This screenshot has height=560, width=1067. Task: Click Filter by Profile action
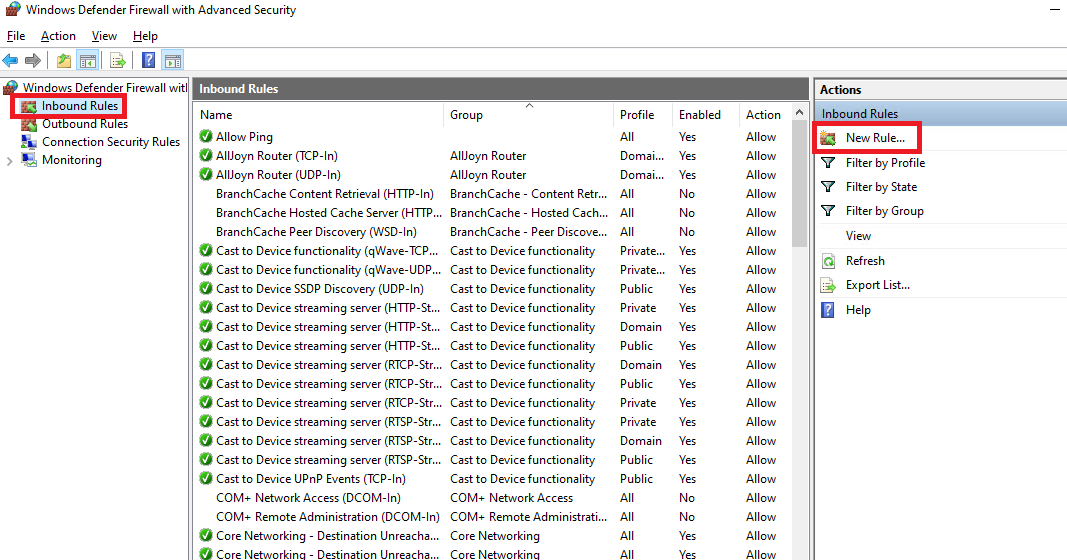tap(885, 163)
